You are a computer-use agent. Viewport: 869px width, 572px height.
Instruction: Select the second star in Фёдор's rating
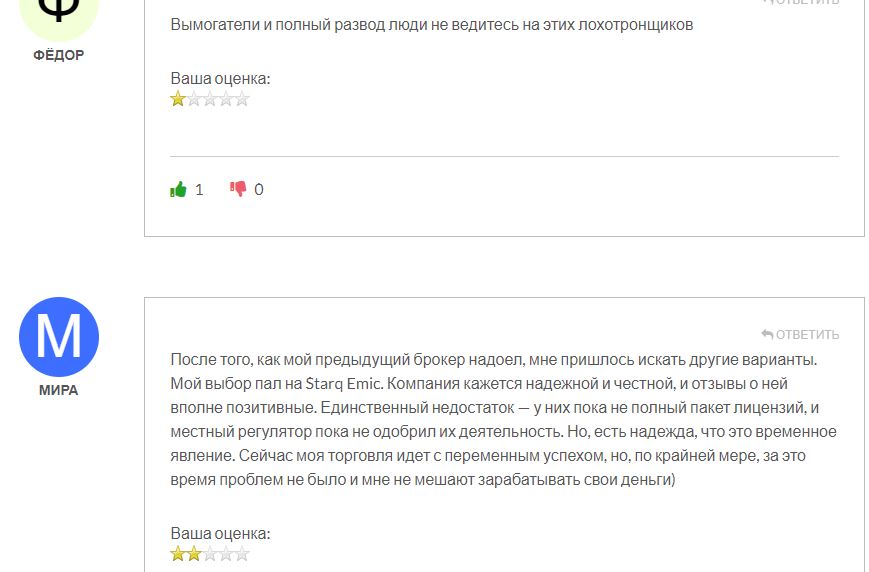194,99
